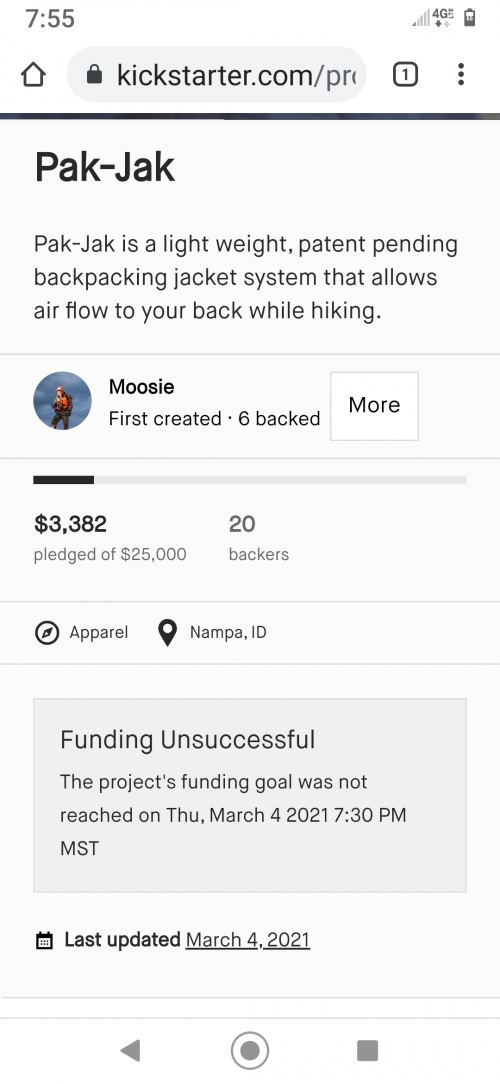This screenshot has width=500, height=1084.
Task: Tap the Android recent apps square
Action: pos(367,1051)
